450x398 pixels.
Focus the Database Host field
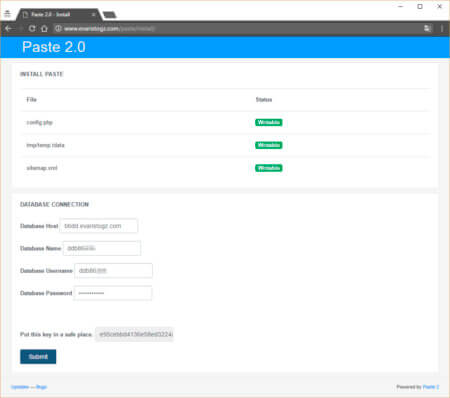[x=99, y=226]
